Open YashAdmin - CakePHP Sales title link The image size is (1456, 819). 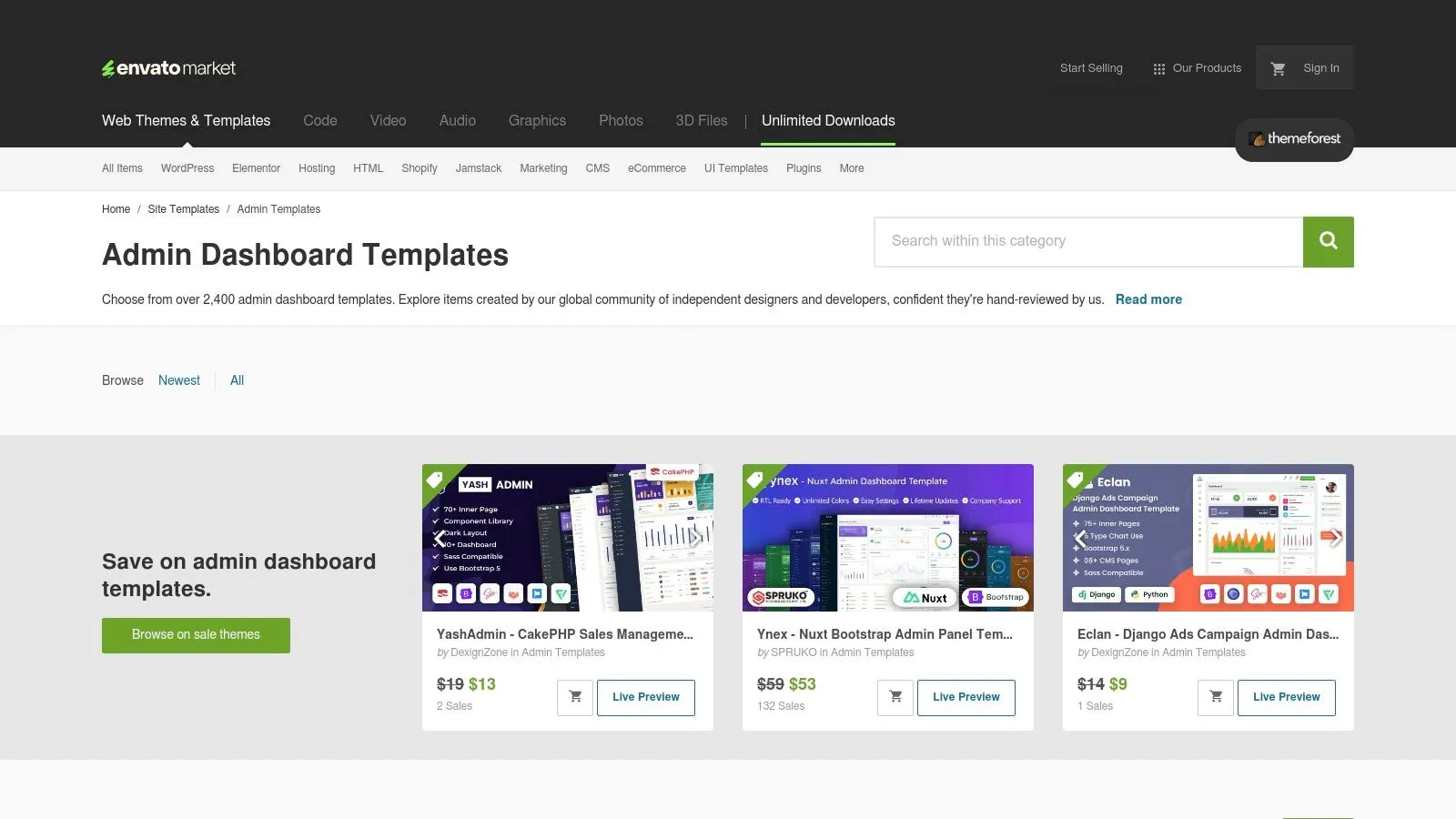pyautogui.click(x=565, y=634)
